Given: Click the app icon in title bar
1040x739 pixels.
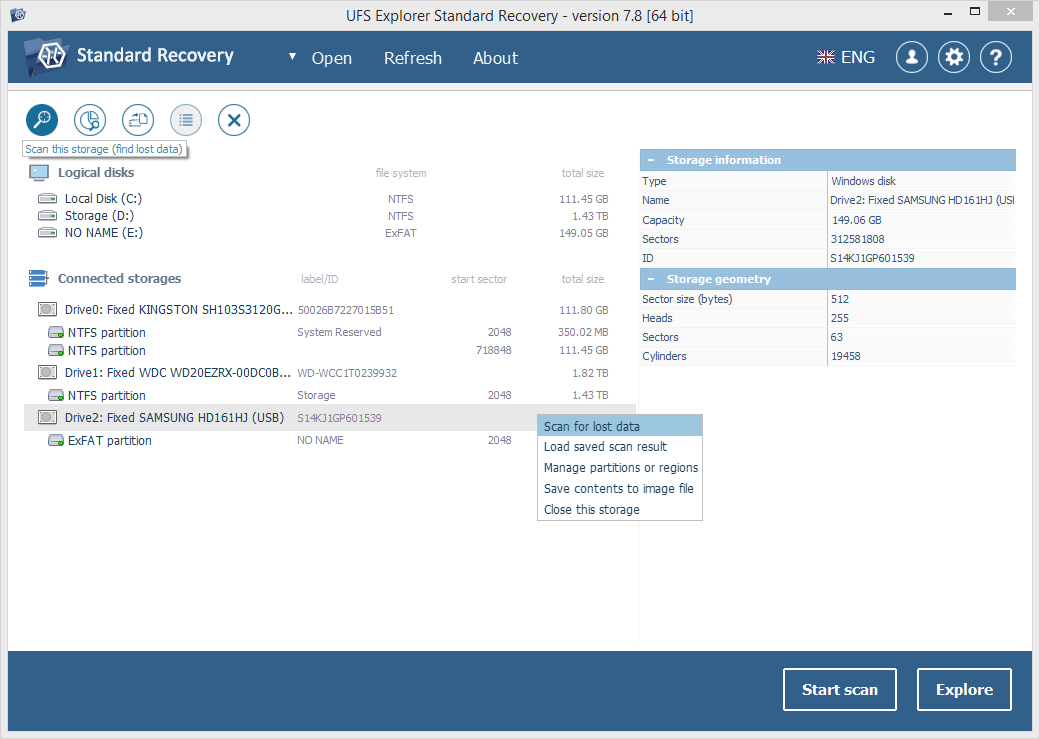Looking at the screenshot, I should click(x=18, y=14).
